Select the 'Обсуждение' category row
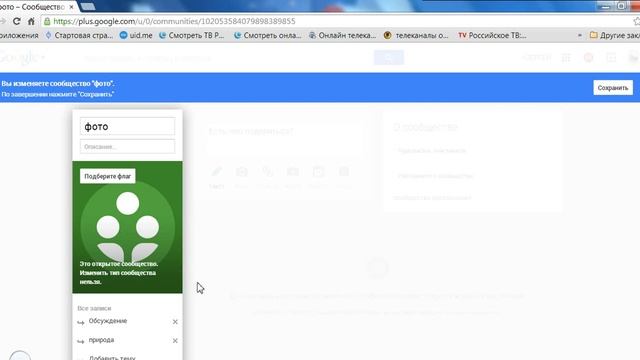Image resolution: width=640 pixels, height=360 pixels. (127, 321)
